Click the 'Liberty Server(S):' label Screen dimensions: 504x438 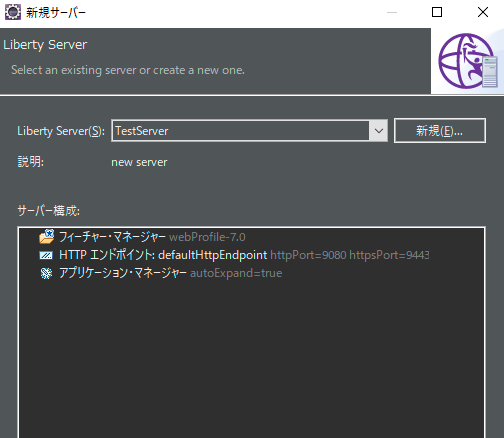[61, 131]
